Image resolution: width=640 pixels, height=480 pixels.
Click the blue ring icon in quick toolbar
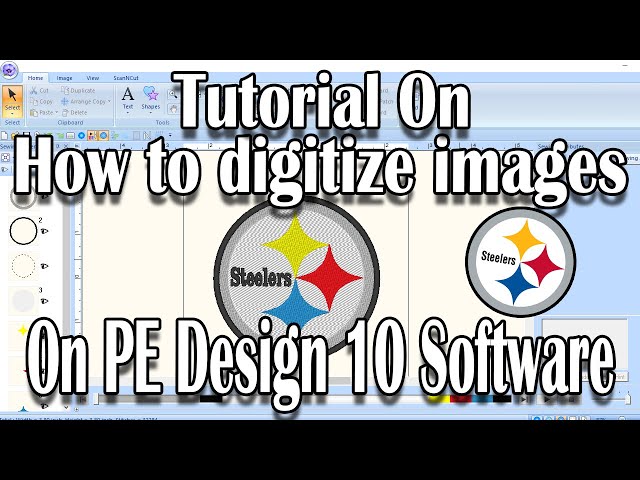tap(81, 135)
